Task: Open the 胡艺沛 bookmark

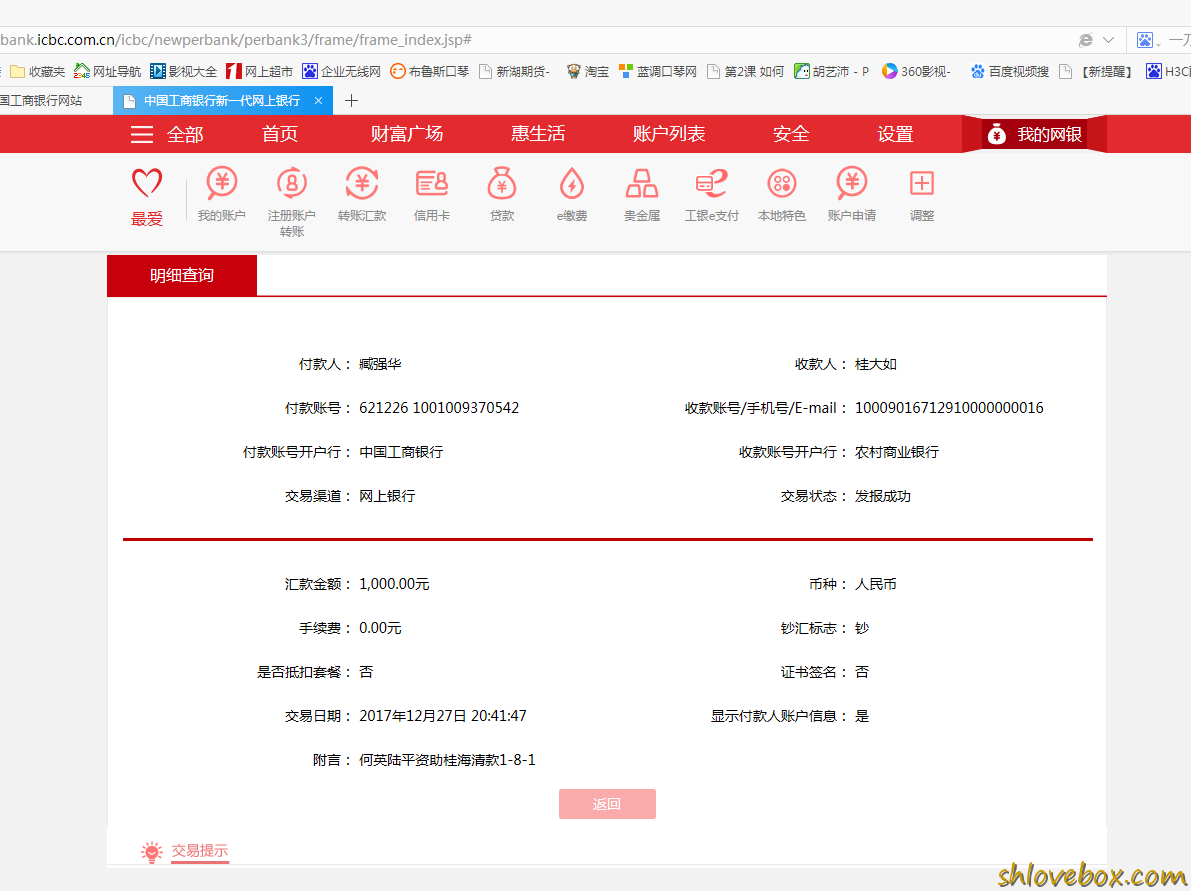Action: (x=832, y=71)
